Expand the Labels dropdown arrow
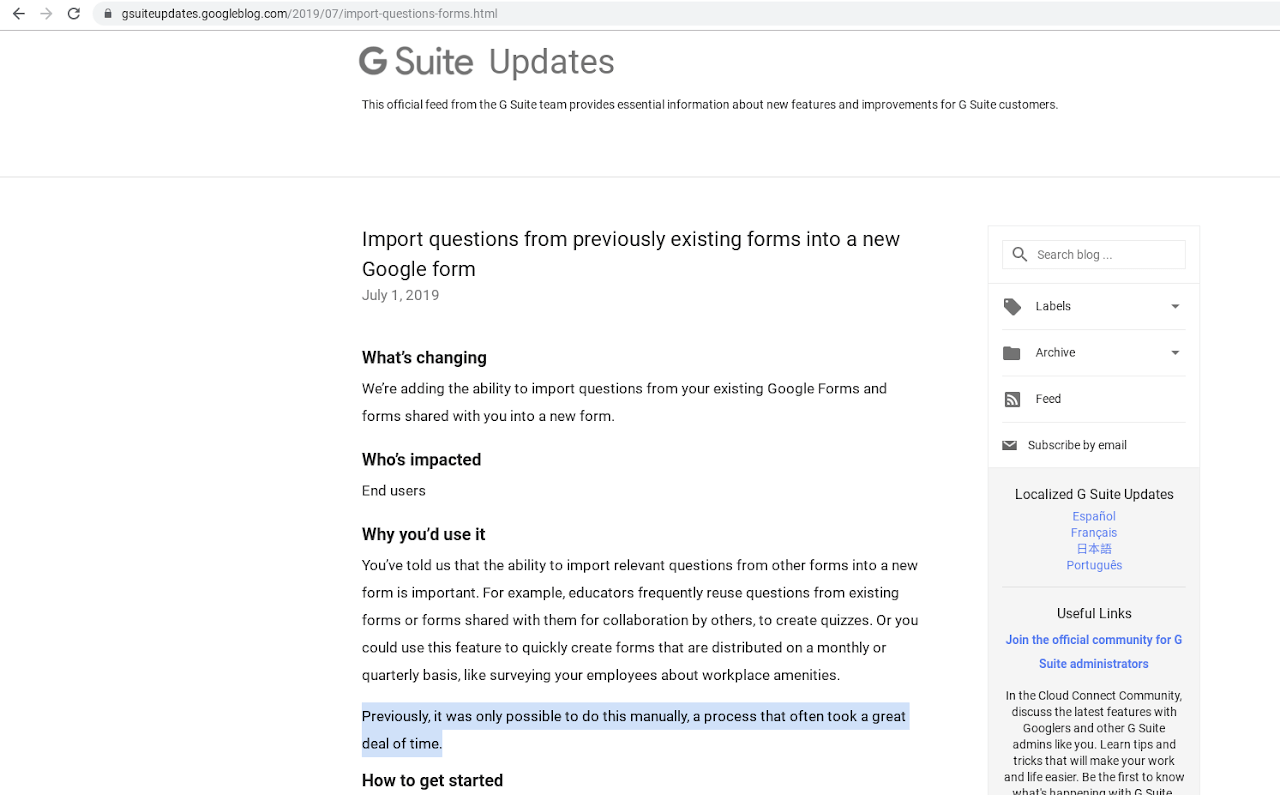1280x795 pixels. [1175, 307]
